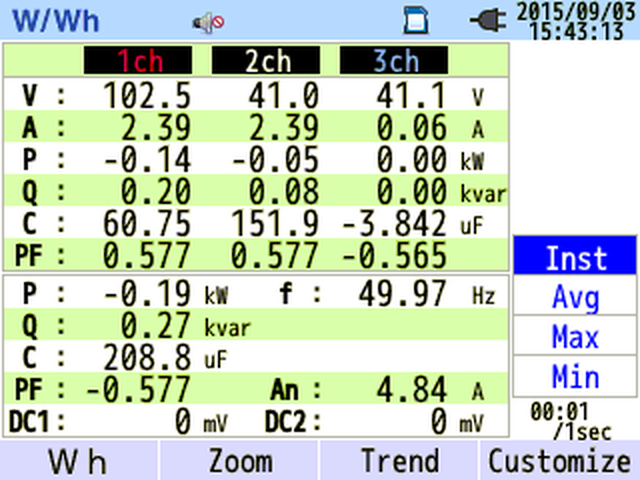Click the kvar unit in channel table
The image size is (640, 480).
click(483, 193)
